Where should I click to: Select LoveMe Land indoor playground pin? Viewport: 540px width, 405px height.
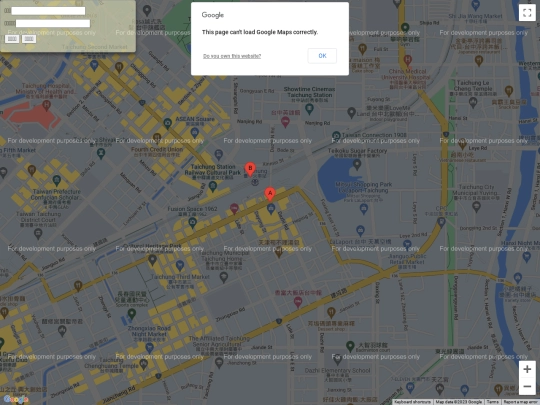(352, 112)
